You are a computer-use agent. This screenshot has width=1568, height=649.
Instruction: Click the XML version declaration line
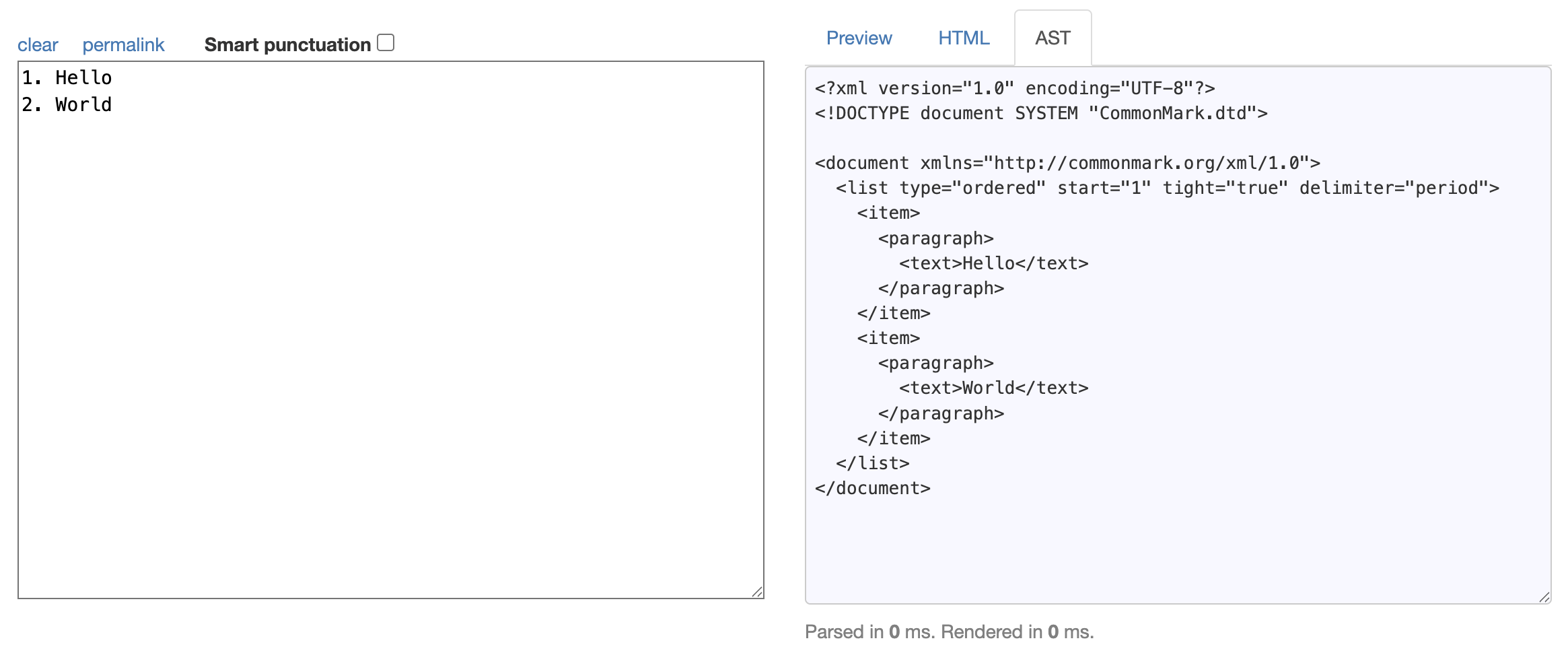[x=1014, y=88]
